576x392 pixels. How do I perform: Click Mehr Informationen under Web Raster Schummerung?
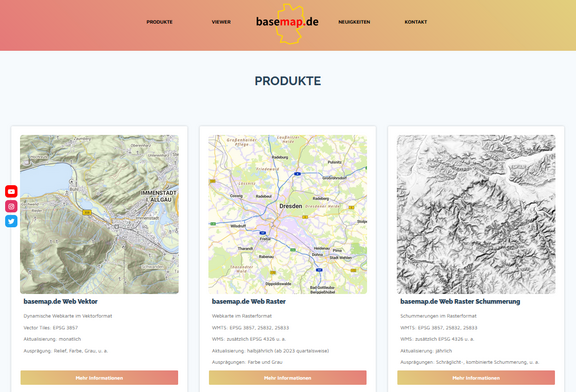[x=476, y=378]
